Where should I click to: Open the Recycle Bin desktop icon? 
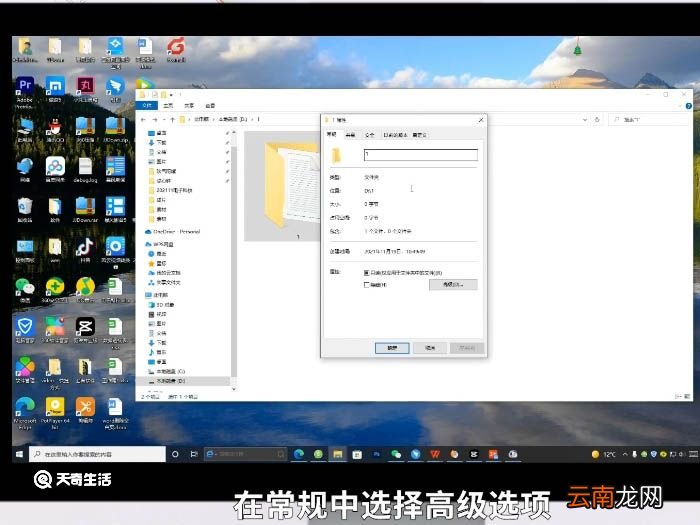[25, 210]
